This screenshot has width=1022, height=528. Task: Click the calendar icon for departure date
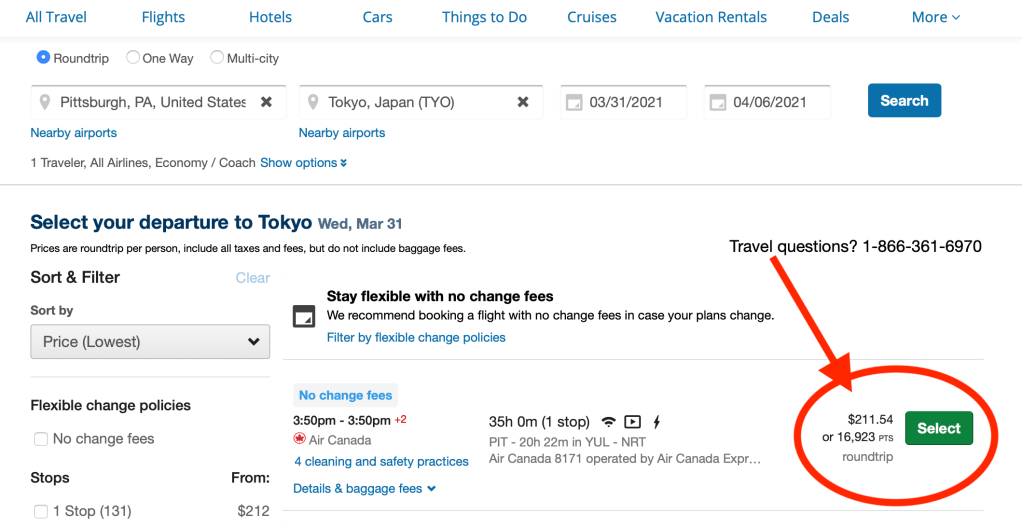pos(574,102)
